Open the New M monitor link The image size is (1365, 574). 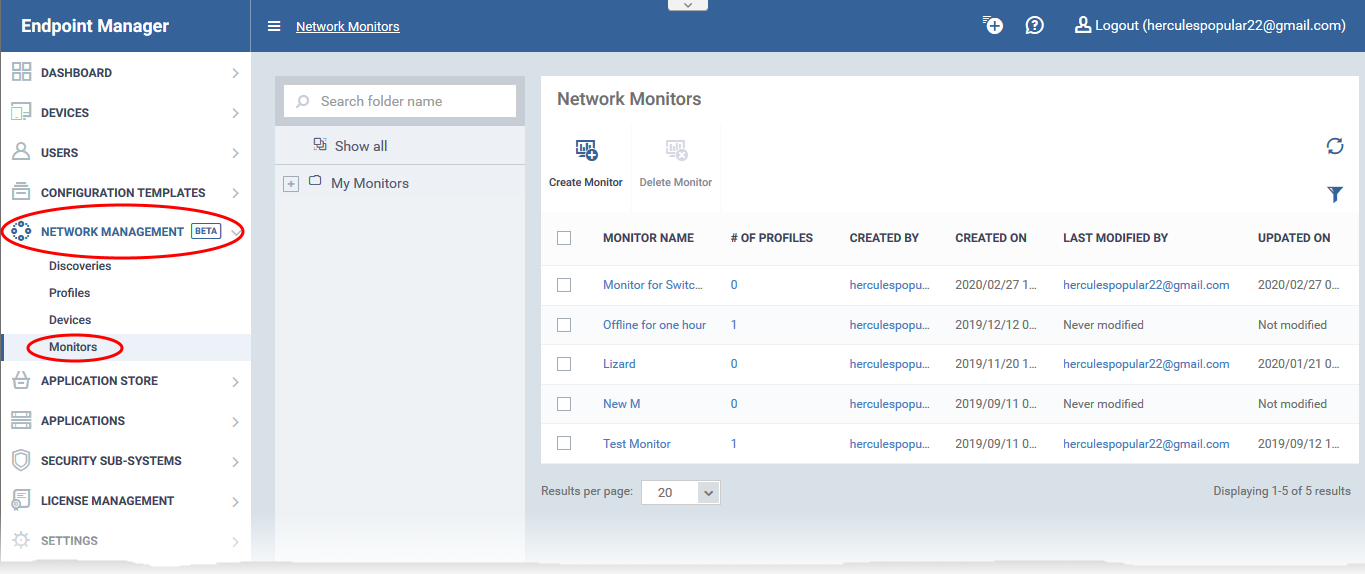tap(621, 404)
